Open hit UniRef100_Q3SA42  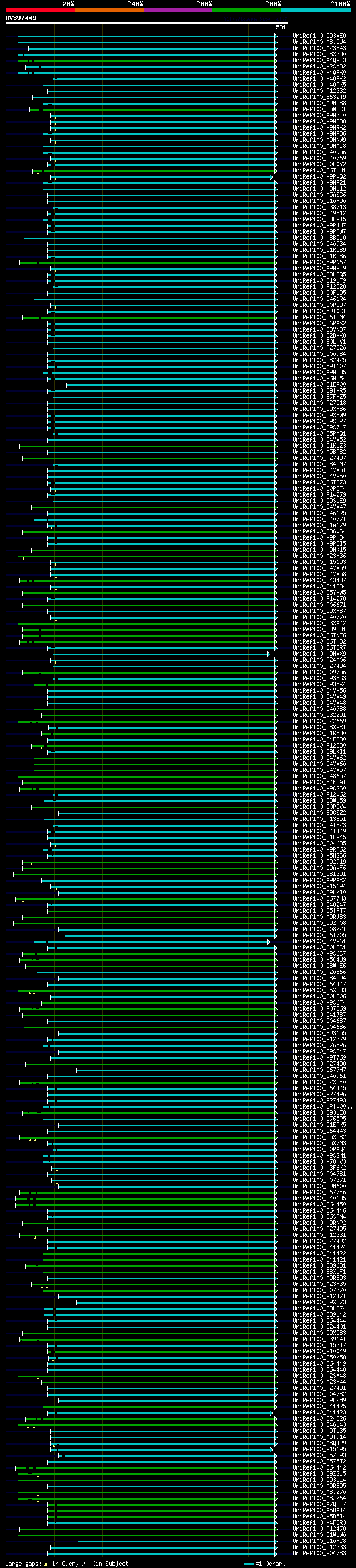point(319,624)
